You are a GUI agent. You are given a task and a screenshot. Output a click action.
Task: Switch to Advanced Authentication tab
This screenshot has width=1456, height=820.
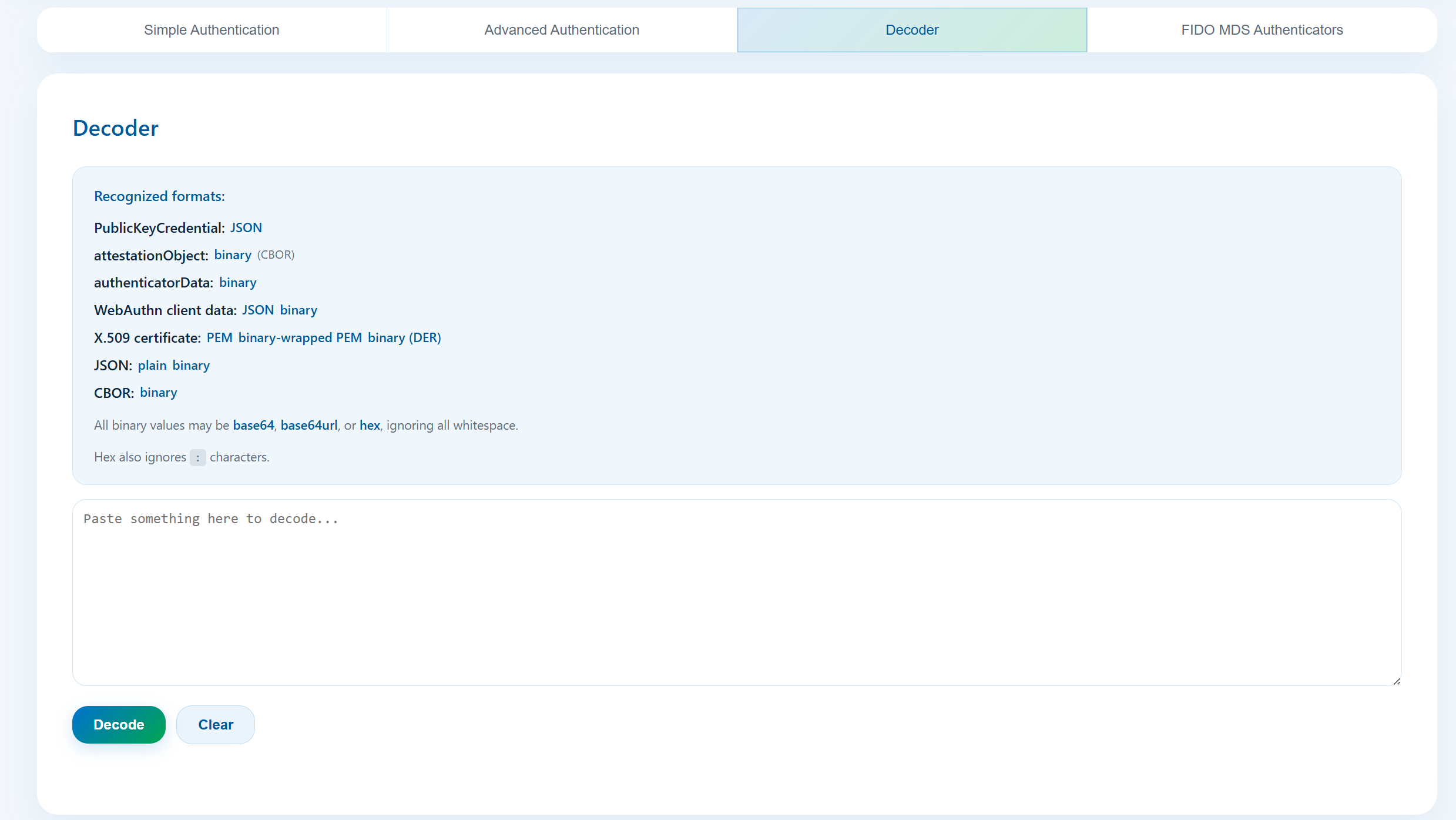[x=562, y=30]
